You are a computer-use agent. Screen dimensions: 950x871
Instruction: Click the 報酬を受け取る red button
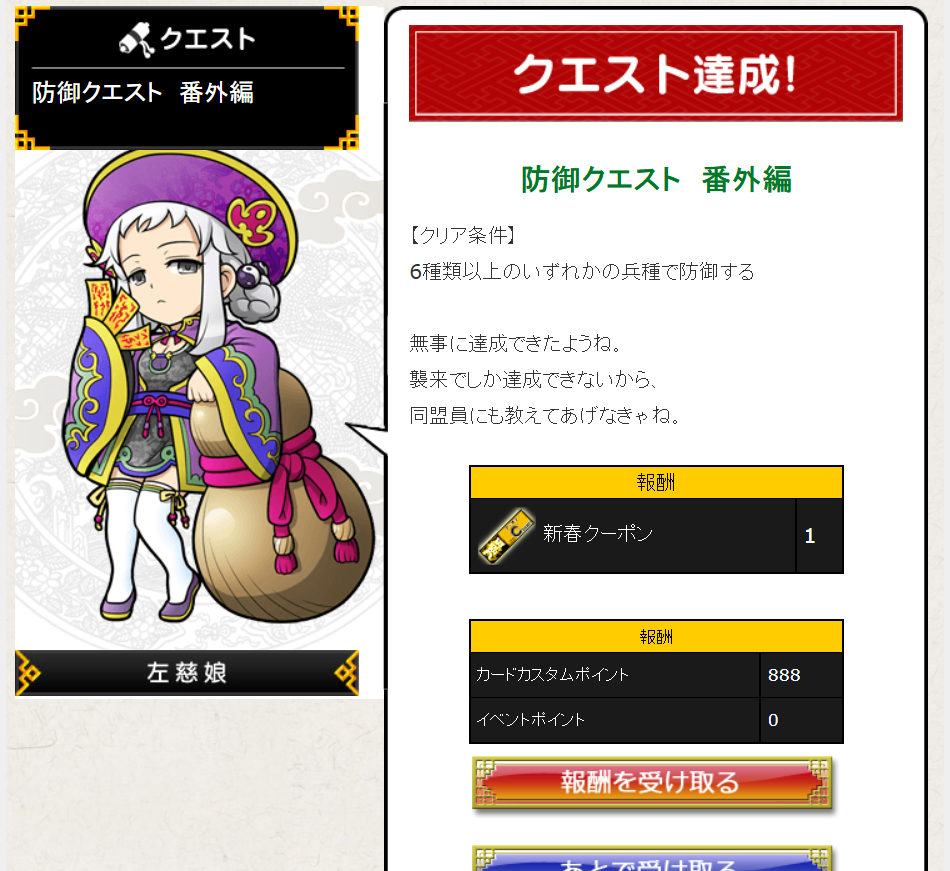point(652,782)
